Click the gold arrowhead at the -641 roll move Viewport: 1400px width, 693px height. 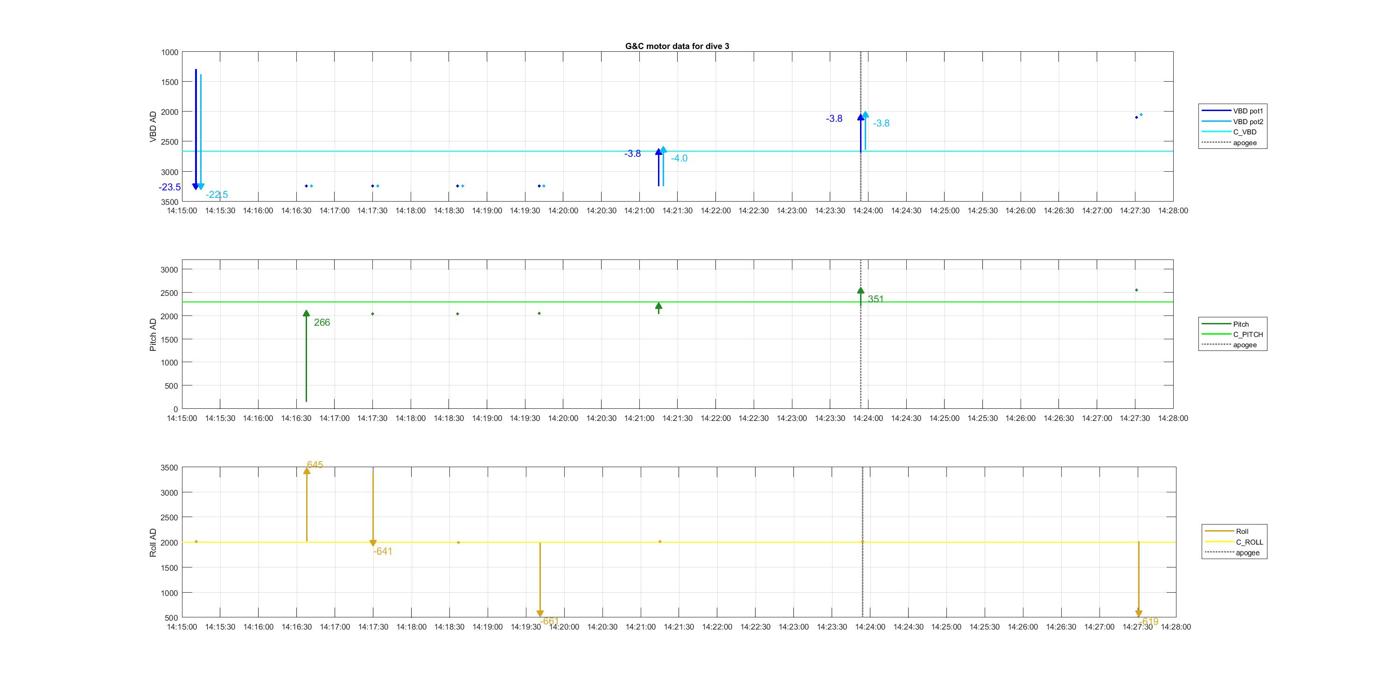click(x=373, y=543)
